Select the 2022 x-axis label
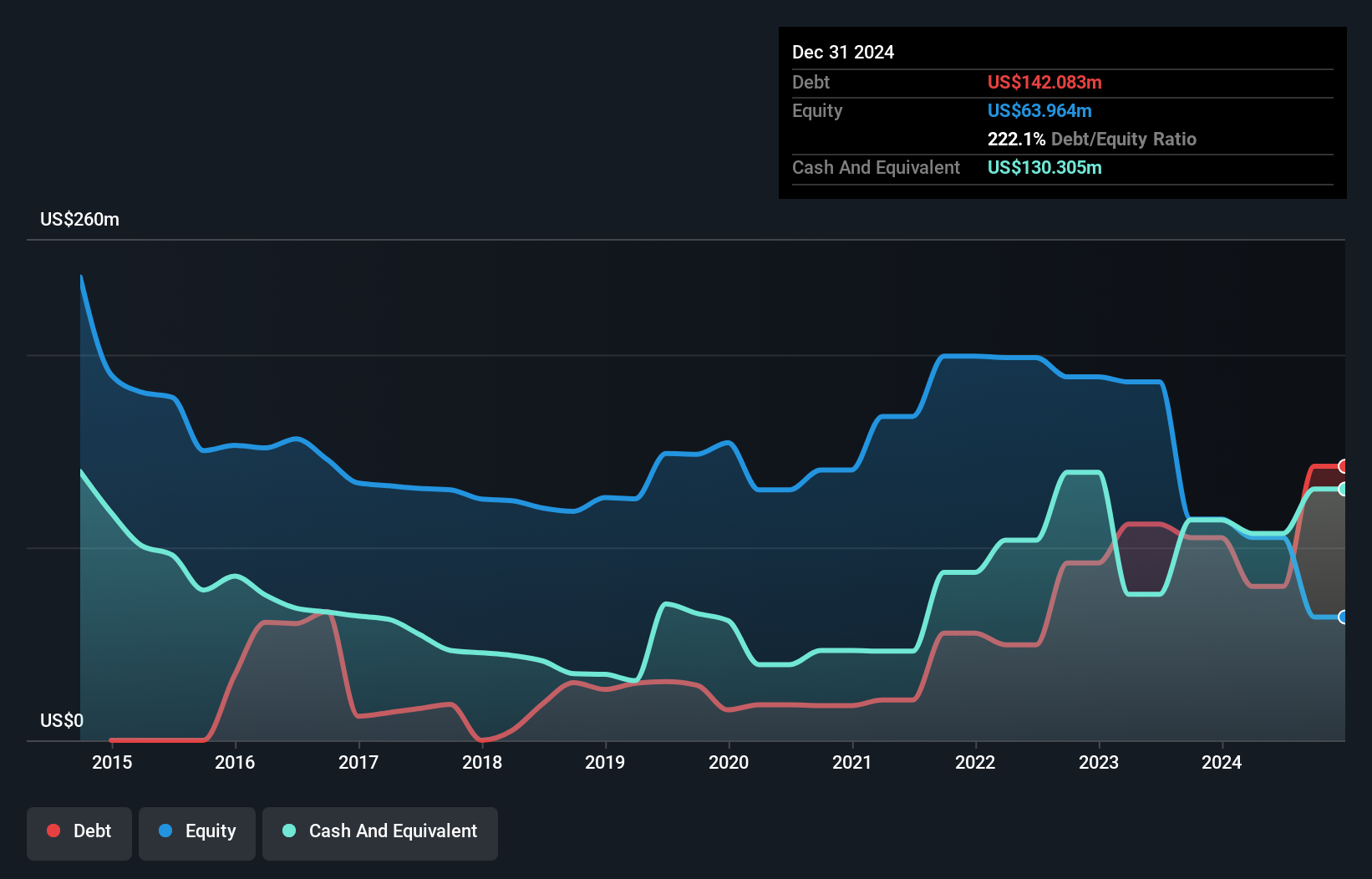The height and width of the screenshot is (879, 1372). pos(975,762)
